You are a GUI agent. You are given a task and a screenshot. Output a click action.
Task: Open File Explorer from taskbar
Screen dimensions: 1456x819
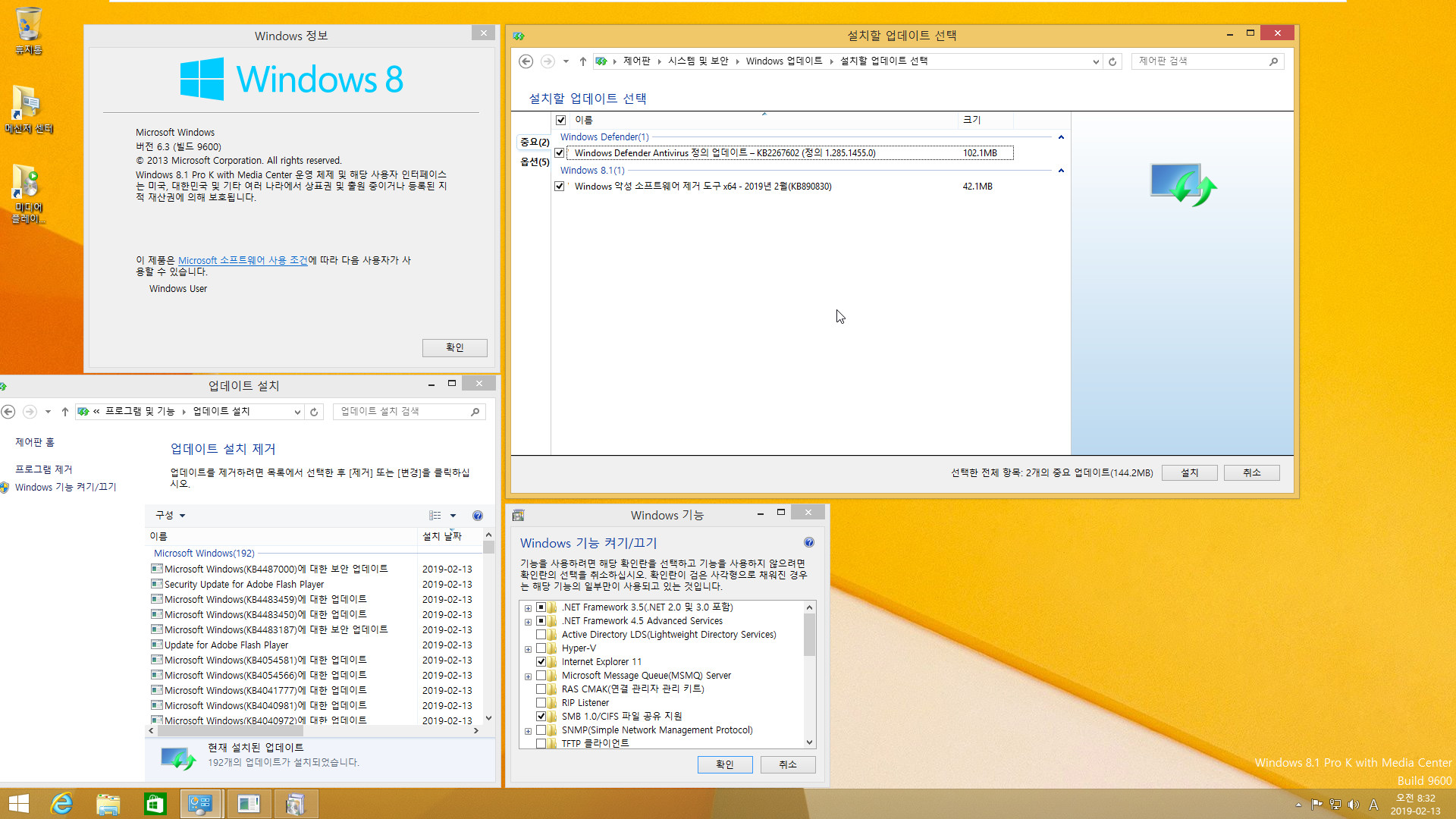coord(108,804)
